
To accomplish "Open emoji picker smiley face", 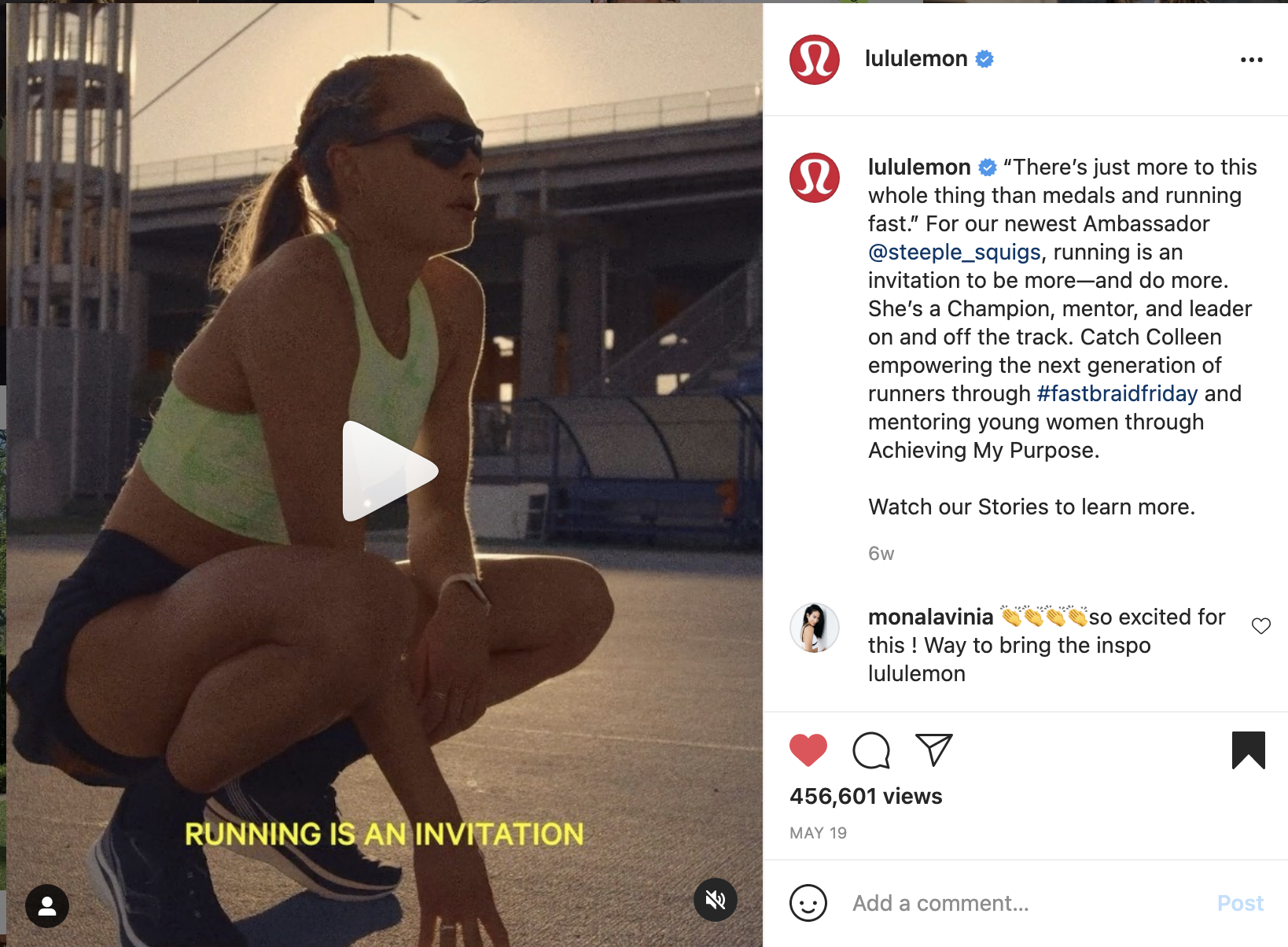I will (808, 903).
